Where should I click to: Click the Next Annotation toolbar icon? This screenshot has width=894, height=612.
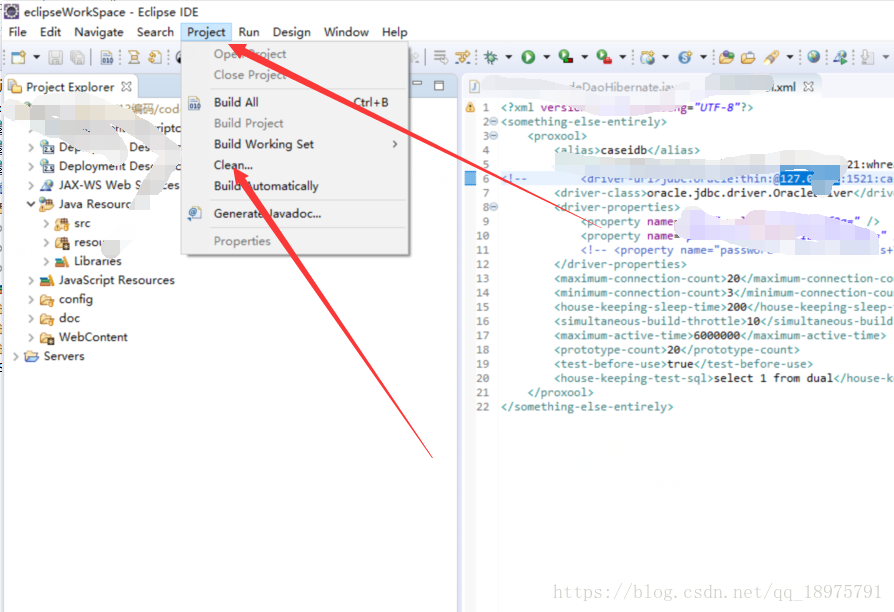pos(867,57)
